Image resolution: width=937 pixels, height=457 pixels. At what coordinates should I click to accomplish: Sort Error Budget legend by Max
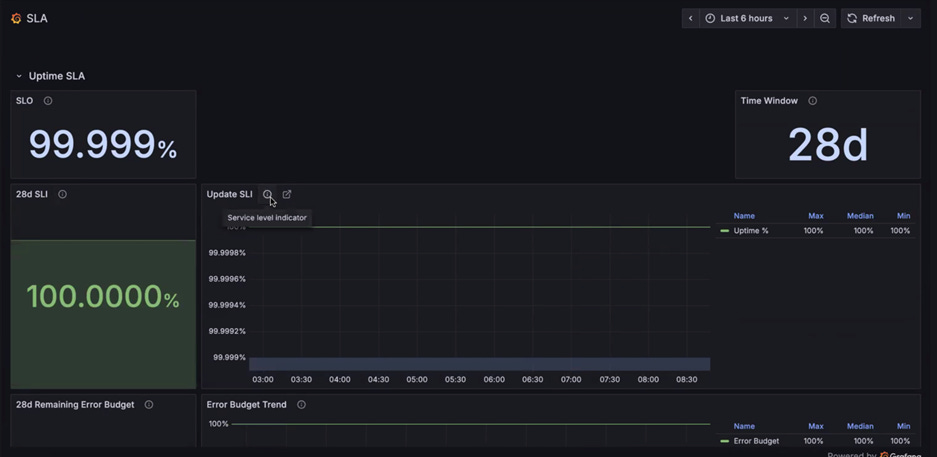pos(816,426)
